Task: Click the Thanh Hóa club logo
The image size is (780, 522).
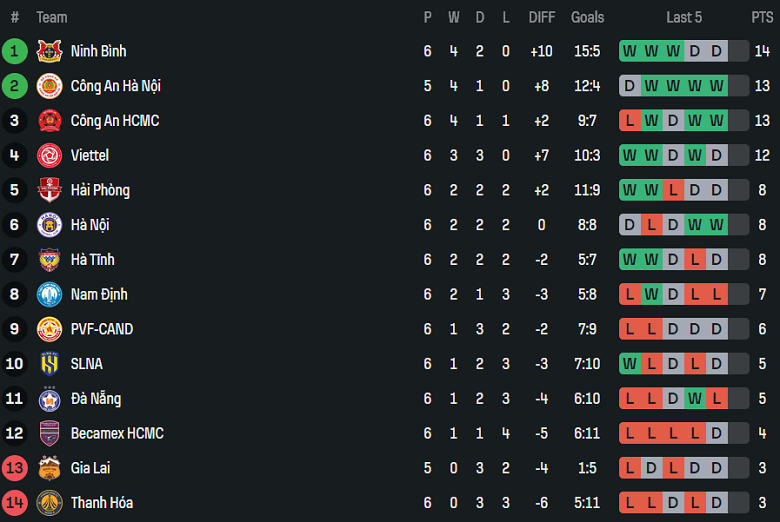Action: (49, 503)
